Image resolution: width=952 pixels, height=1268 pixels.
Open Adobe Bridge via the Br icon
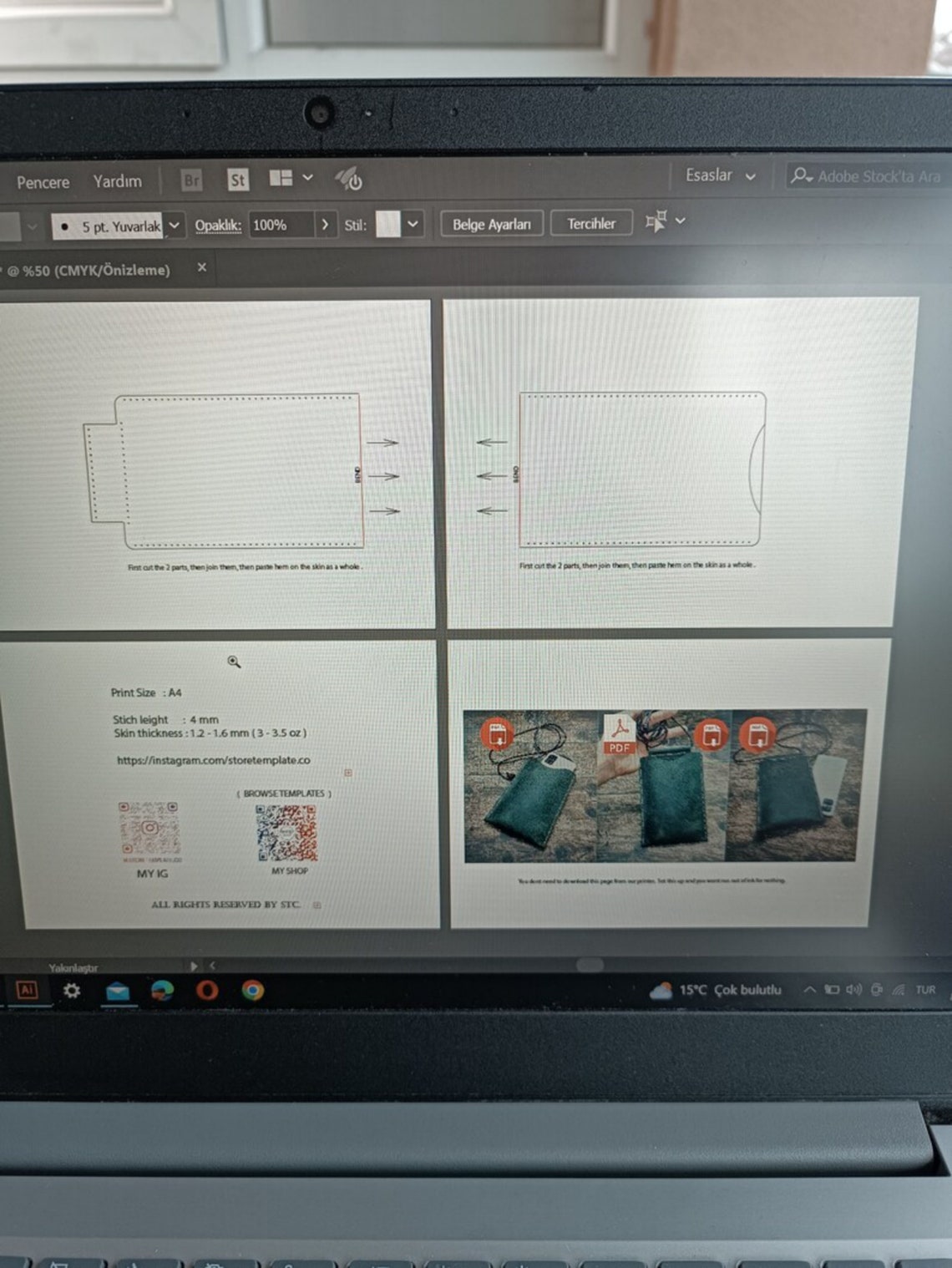point(191,180)
